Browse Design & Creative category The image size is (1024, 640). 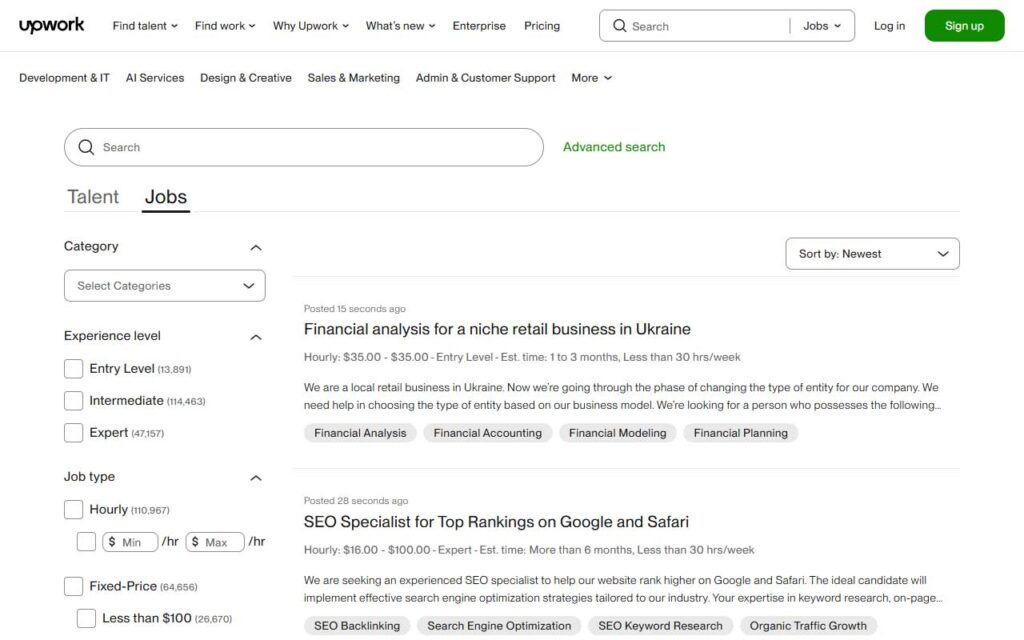246,78
